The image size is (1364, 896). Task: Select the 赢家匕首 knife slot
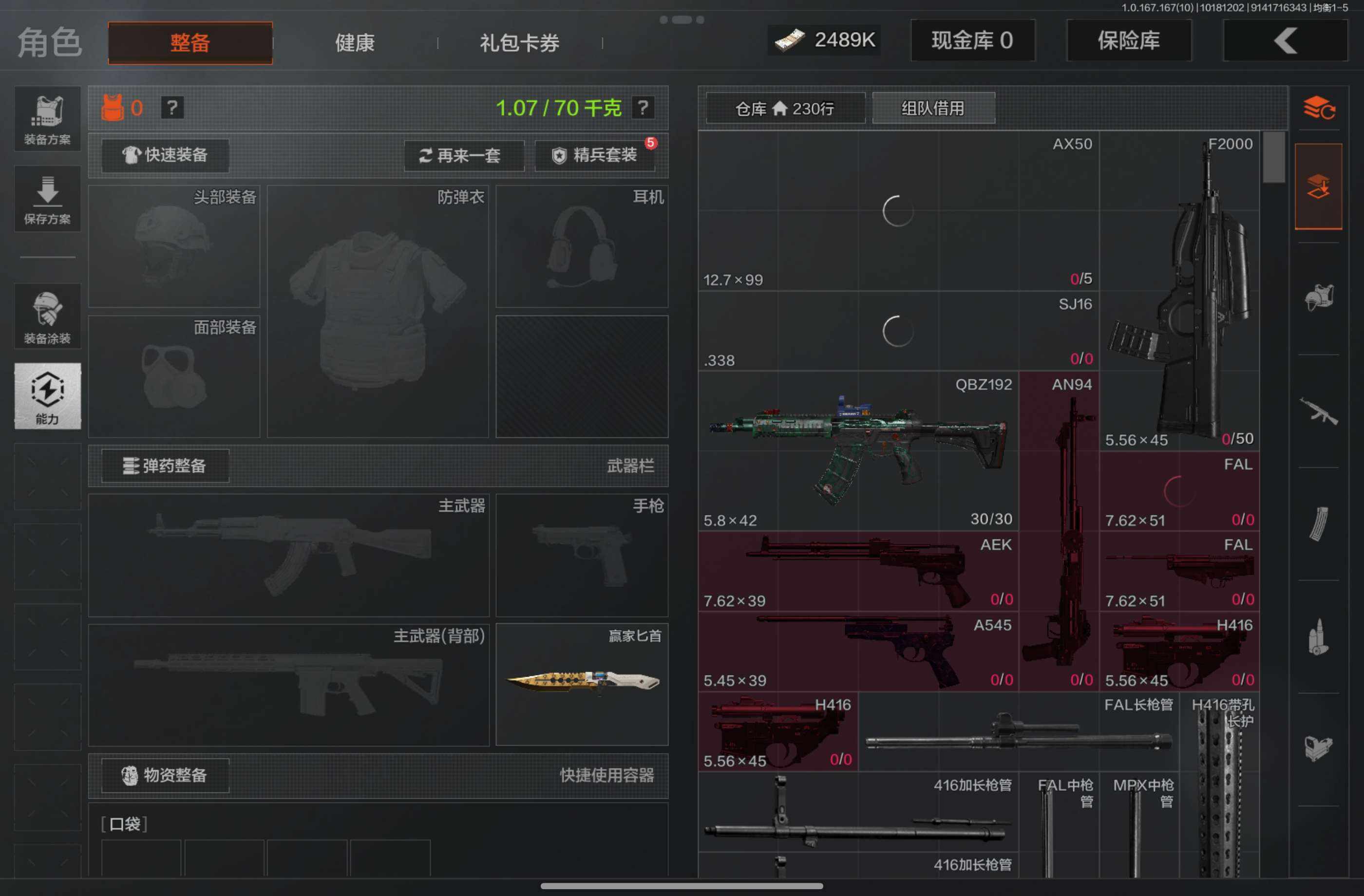(x=582, y=685)
